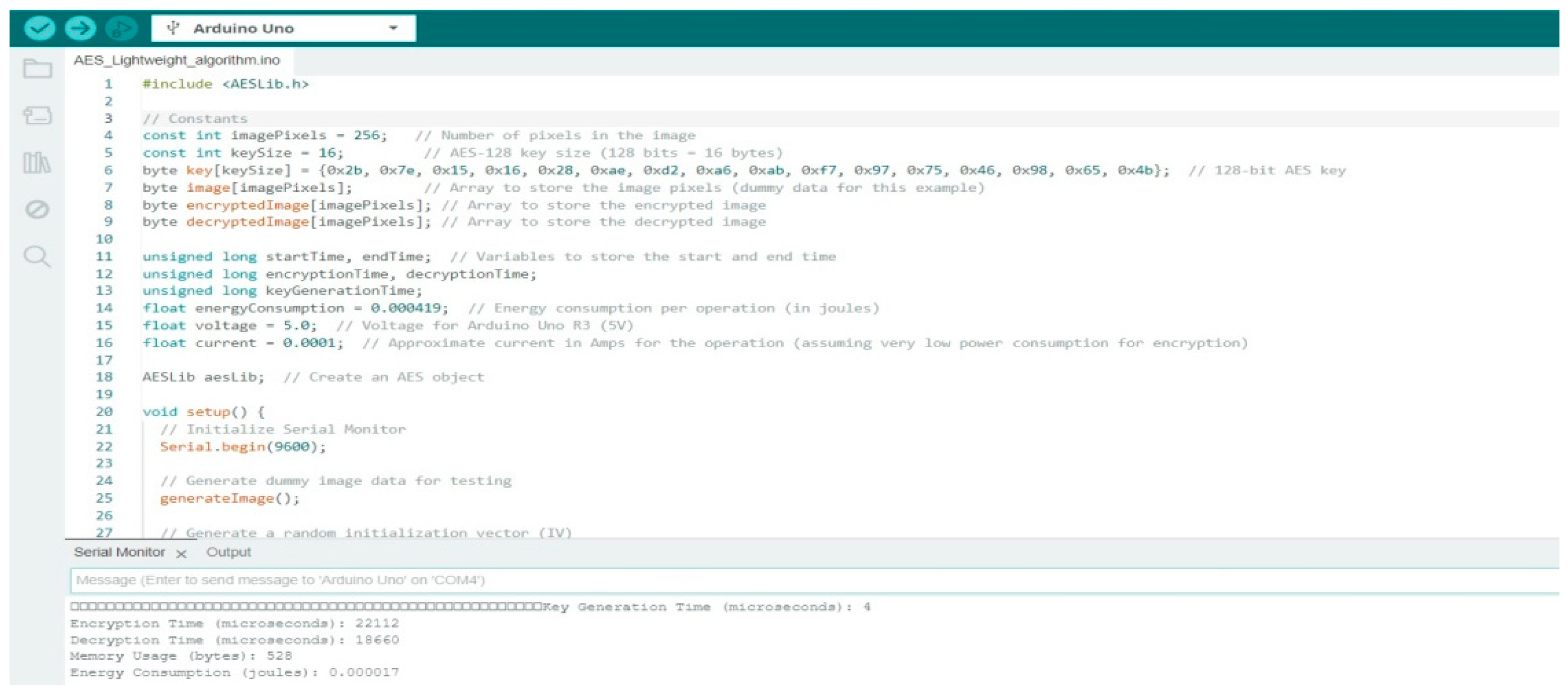Open the Library Manager books icon

coord(37,163)
